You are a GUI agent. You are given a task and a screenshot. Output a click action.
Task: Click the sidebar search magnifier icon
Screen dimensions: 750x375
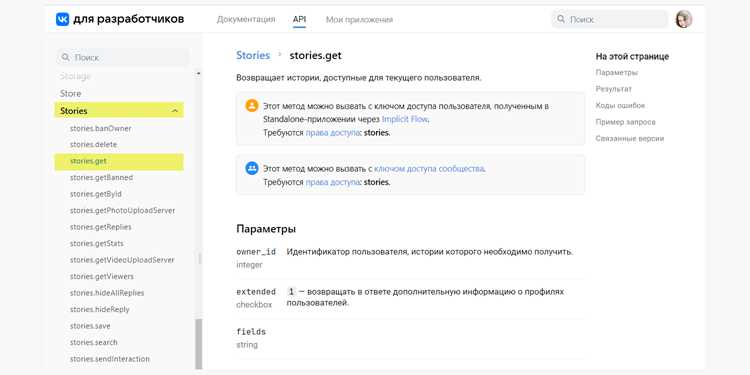click(x=66, y=57)
